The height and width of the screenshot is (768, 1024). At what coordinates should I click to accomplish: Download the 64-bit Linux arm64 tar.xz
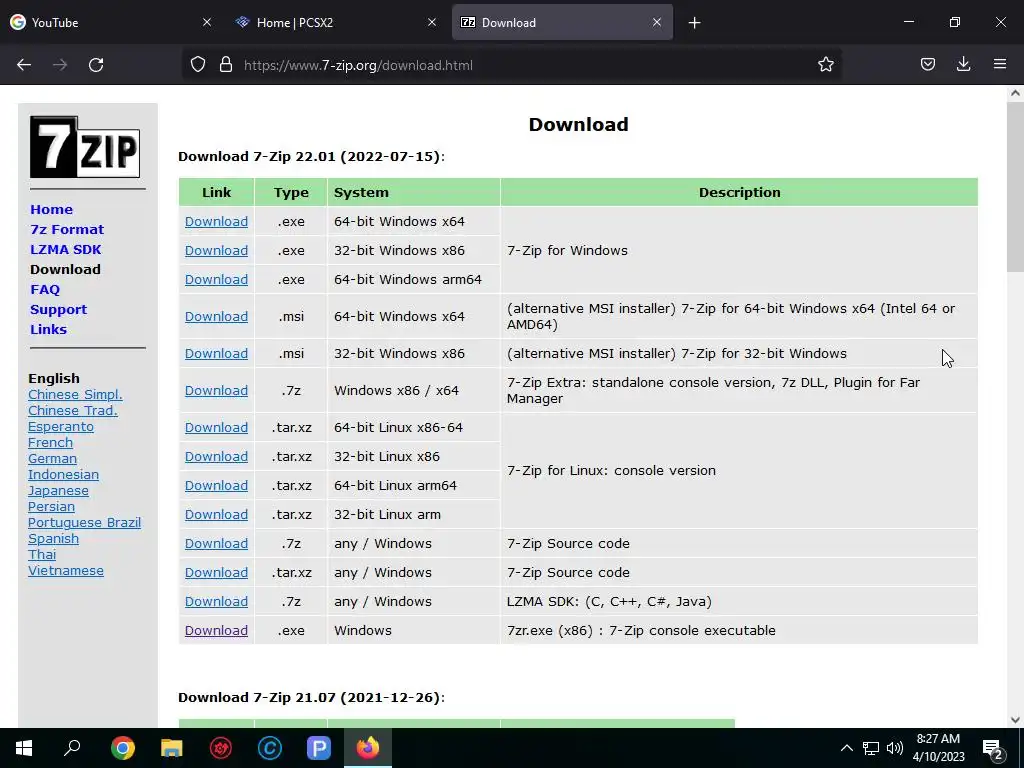[216, 486]
